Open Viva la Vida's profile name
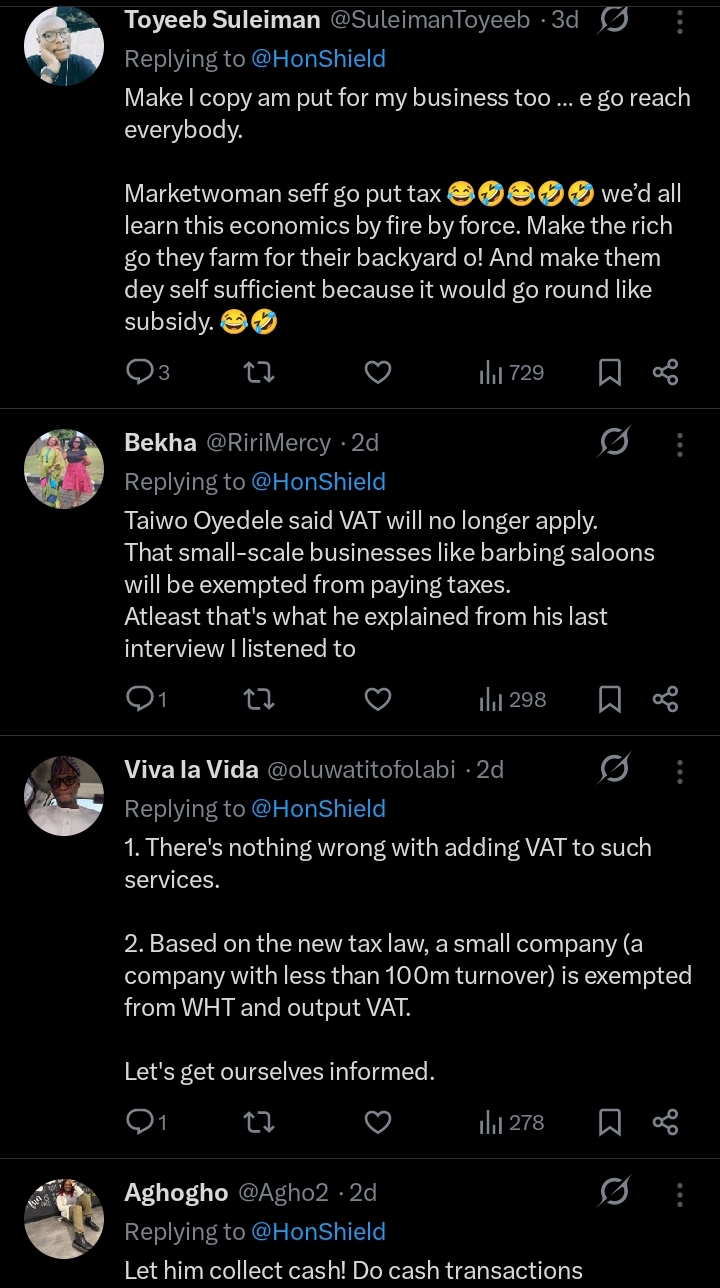The width and height of the screenshot is (720, 1288). 191,769
